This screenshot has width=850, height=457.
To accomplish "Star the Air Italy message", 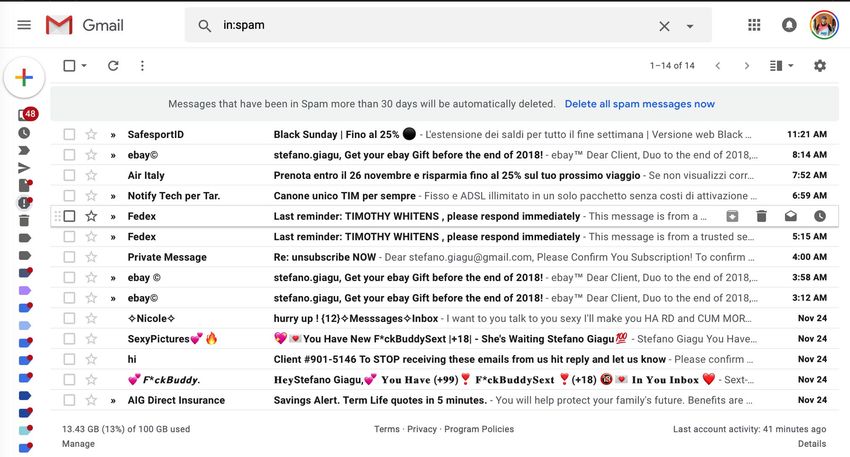I will point(91,175).
